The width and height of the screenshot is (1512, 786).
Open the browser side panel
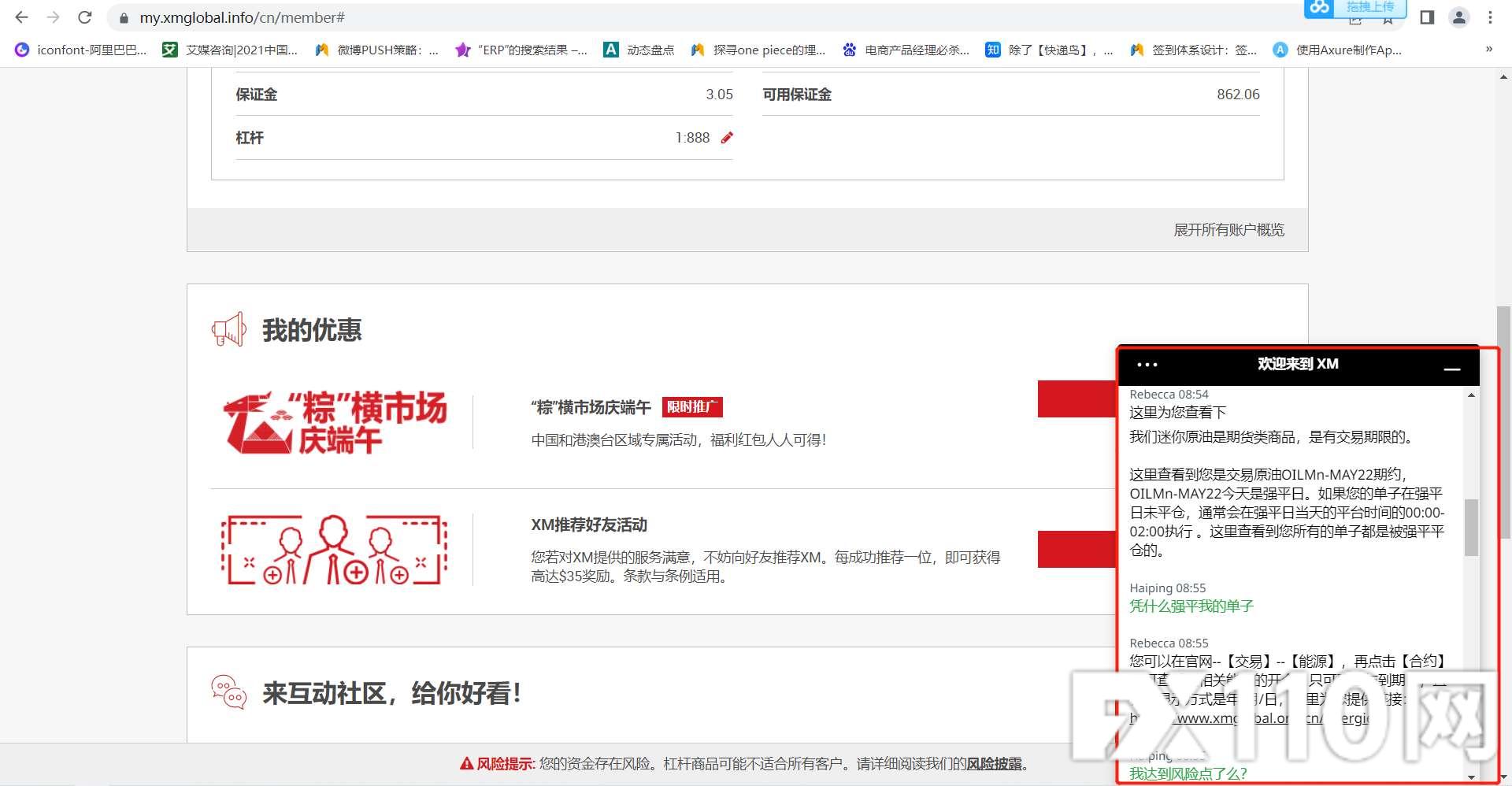tap(1427, 17)
